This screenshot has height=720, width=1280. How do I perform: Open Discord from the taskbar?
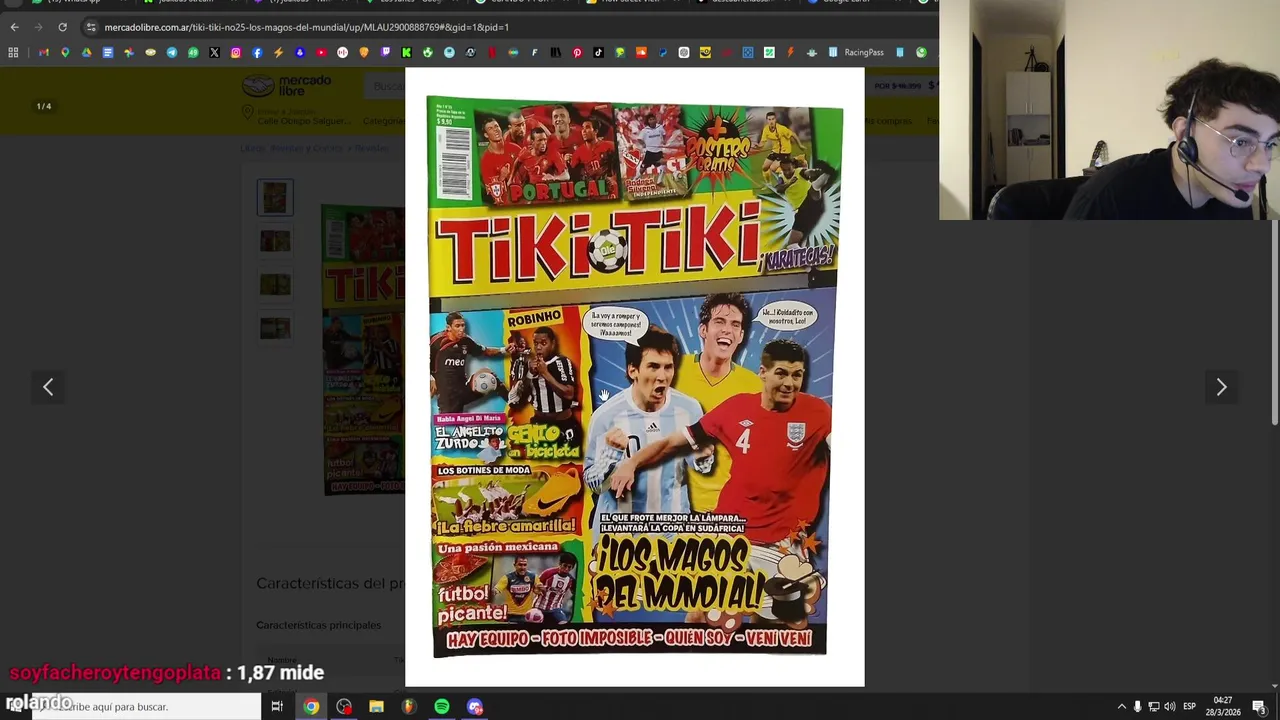click(x=474, y=706)
